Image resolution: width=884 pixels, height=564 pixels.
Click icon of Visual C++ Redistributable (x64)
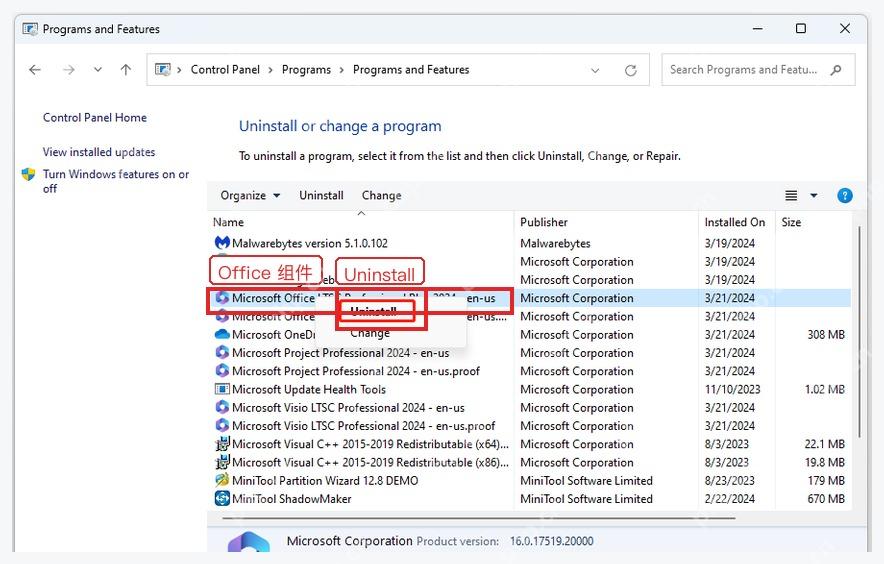pos(222,444)
